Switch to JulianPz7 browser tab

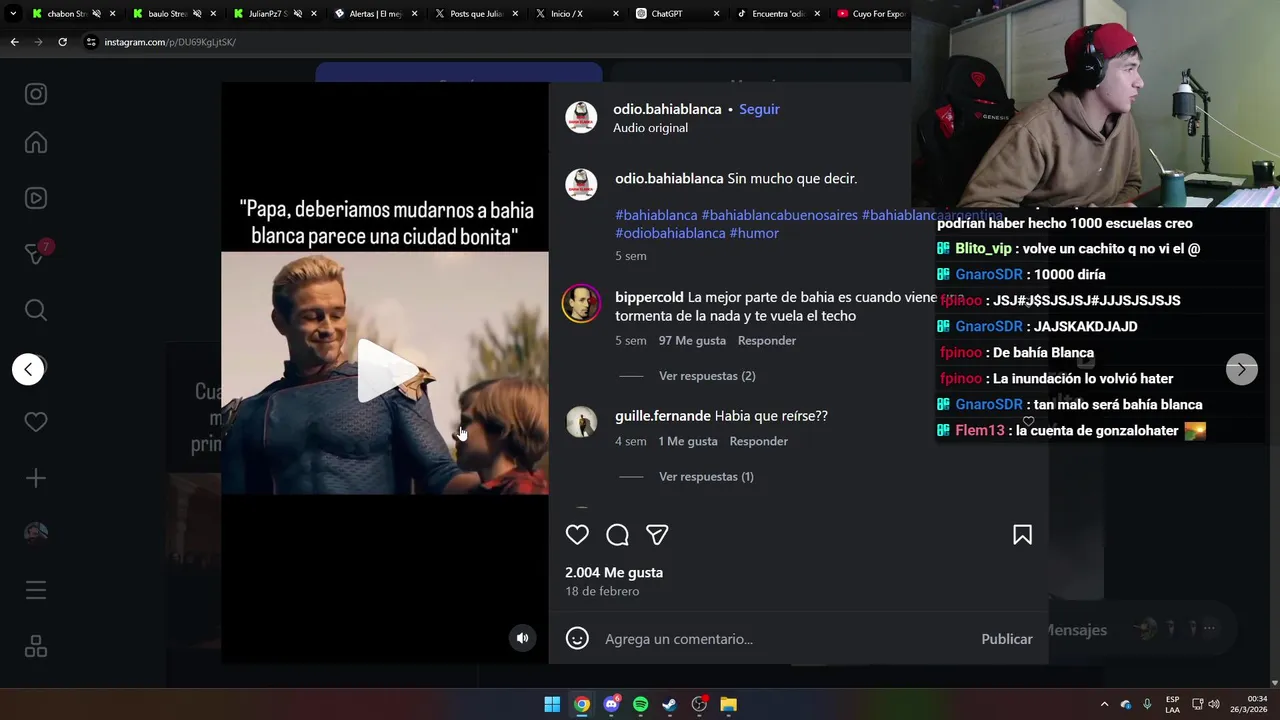[x=273, y=14]
